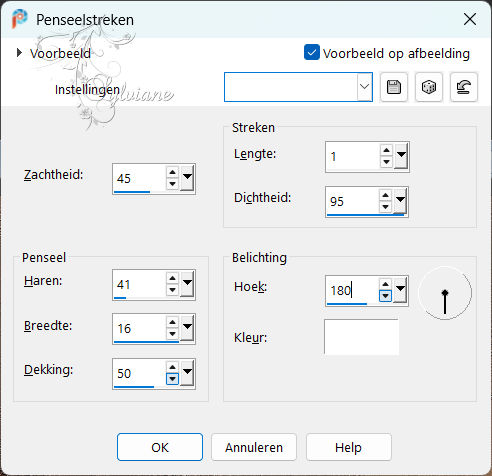Click the Help button
This screenshot has height=476, width=492.
pyautogui.click(x=348, y=447)
